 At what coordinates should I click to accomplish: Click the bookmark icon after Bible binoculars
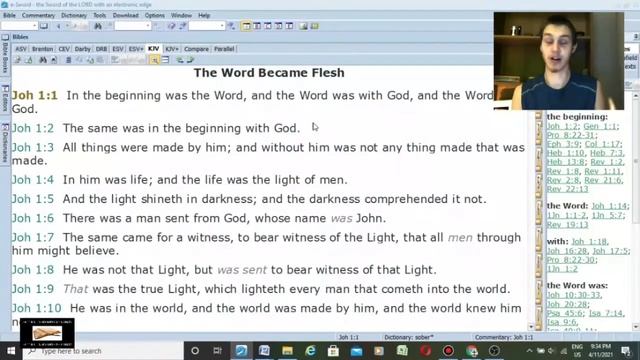click(x=53, y=60)
